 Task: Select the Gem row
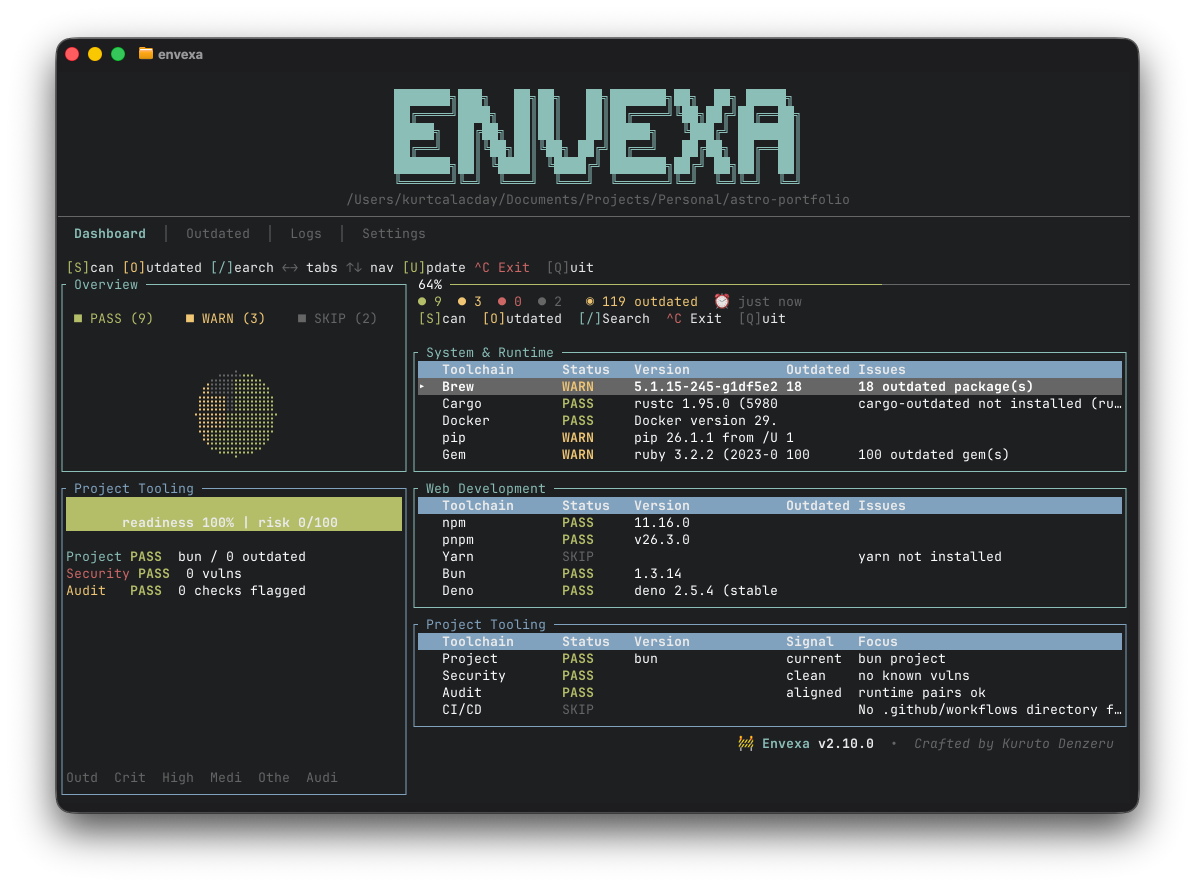point(770,455)
